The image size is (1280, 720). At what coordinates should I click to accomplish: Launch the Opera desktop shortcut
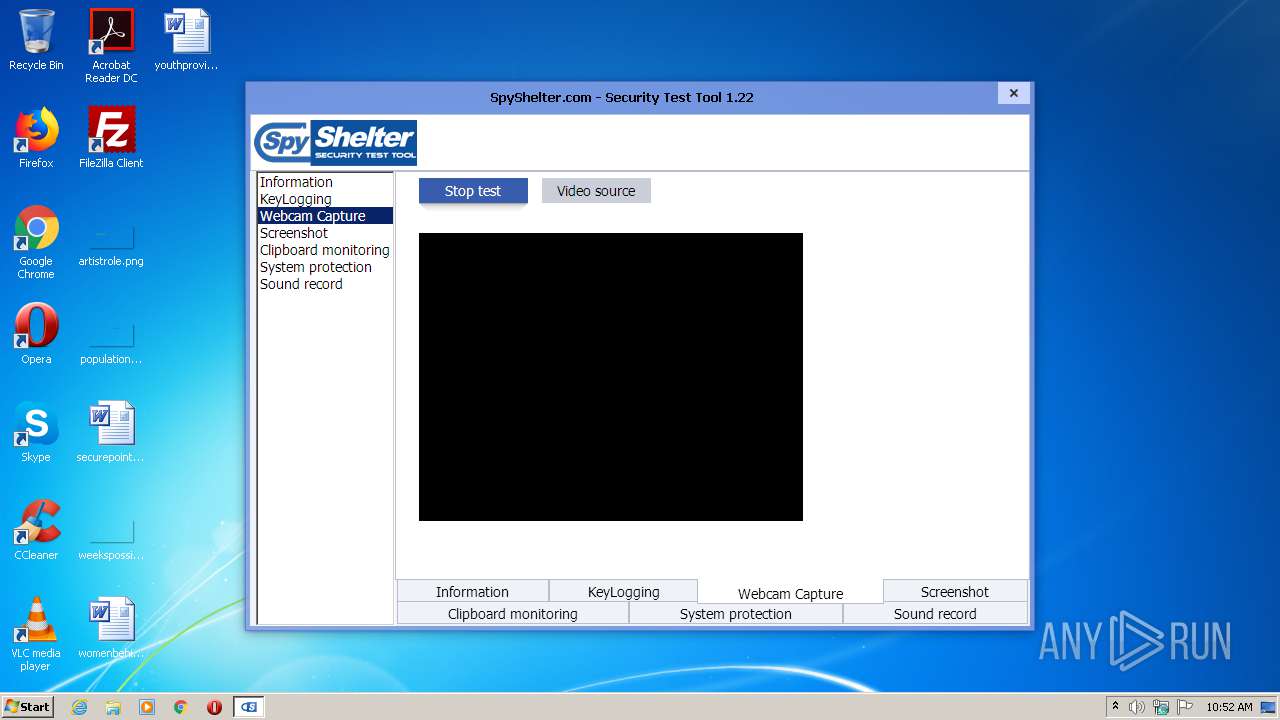(36, 334)
